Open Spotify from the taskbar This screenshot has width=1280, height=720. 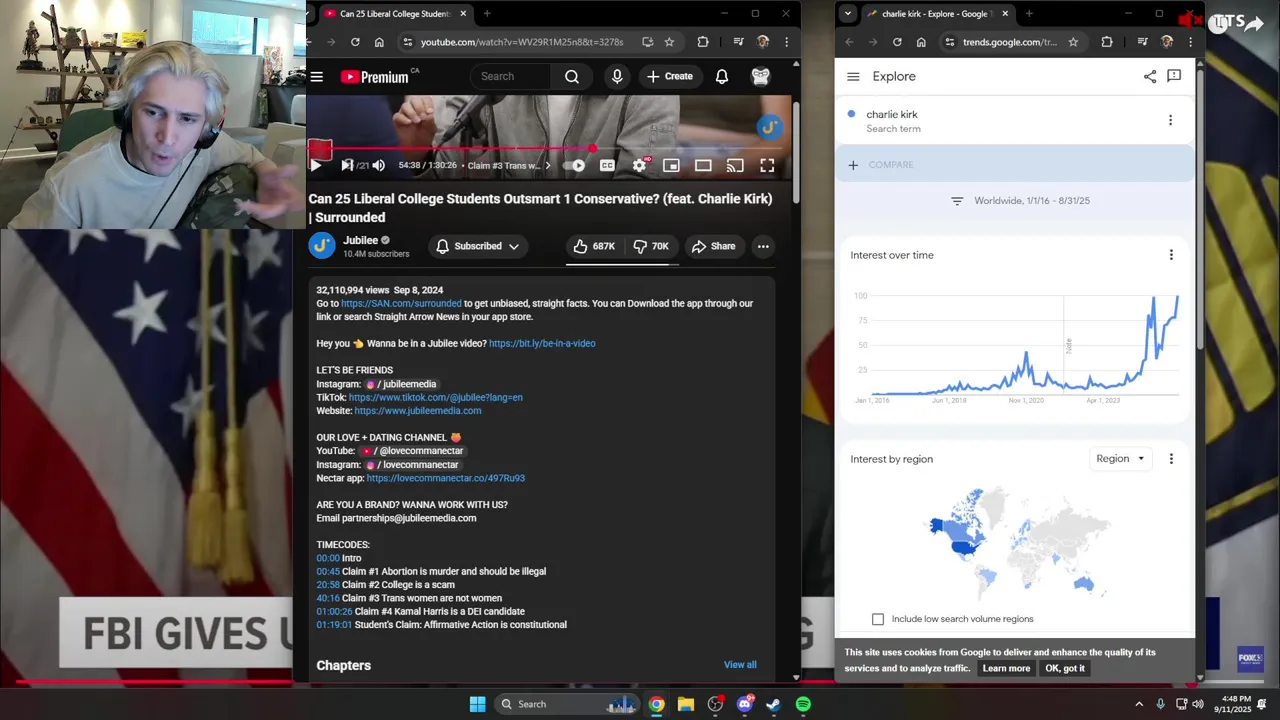(x=803, y=704)
